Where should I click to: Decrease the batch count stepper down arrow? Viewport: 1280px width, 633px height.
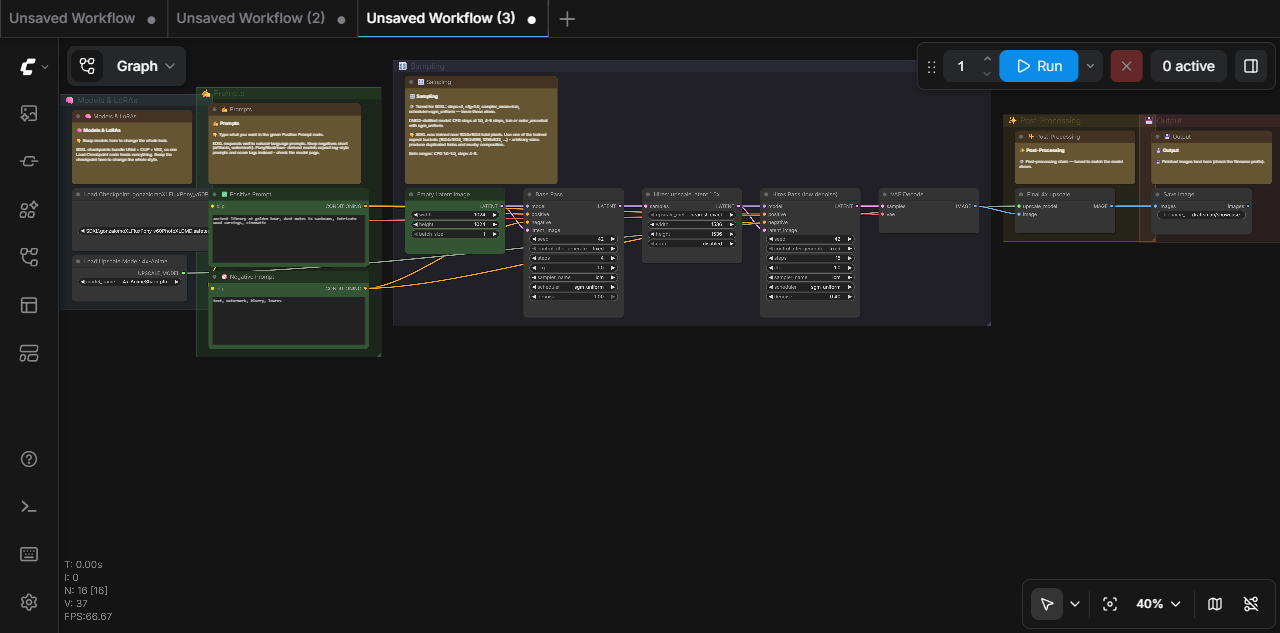(x=987, y=74)
